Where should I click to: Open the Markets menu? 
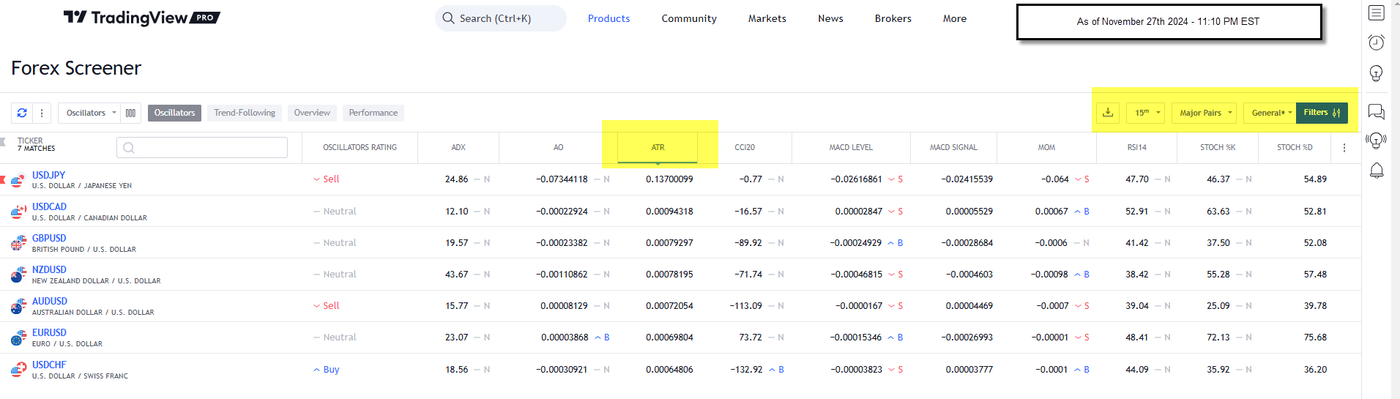pos(767,19)
